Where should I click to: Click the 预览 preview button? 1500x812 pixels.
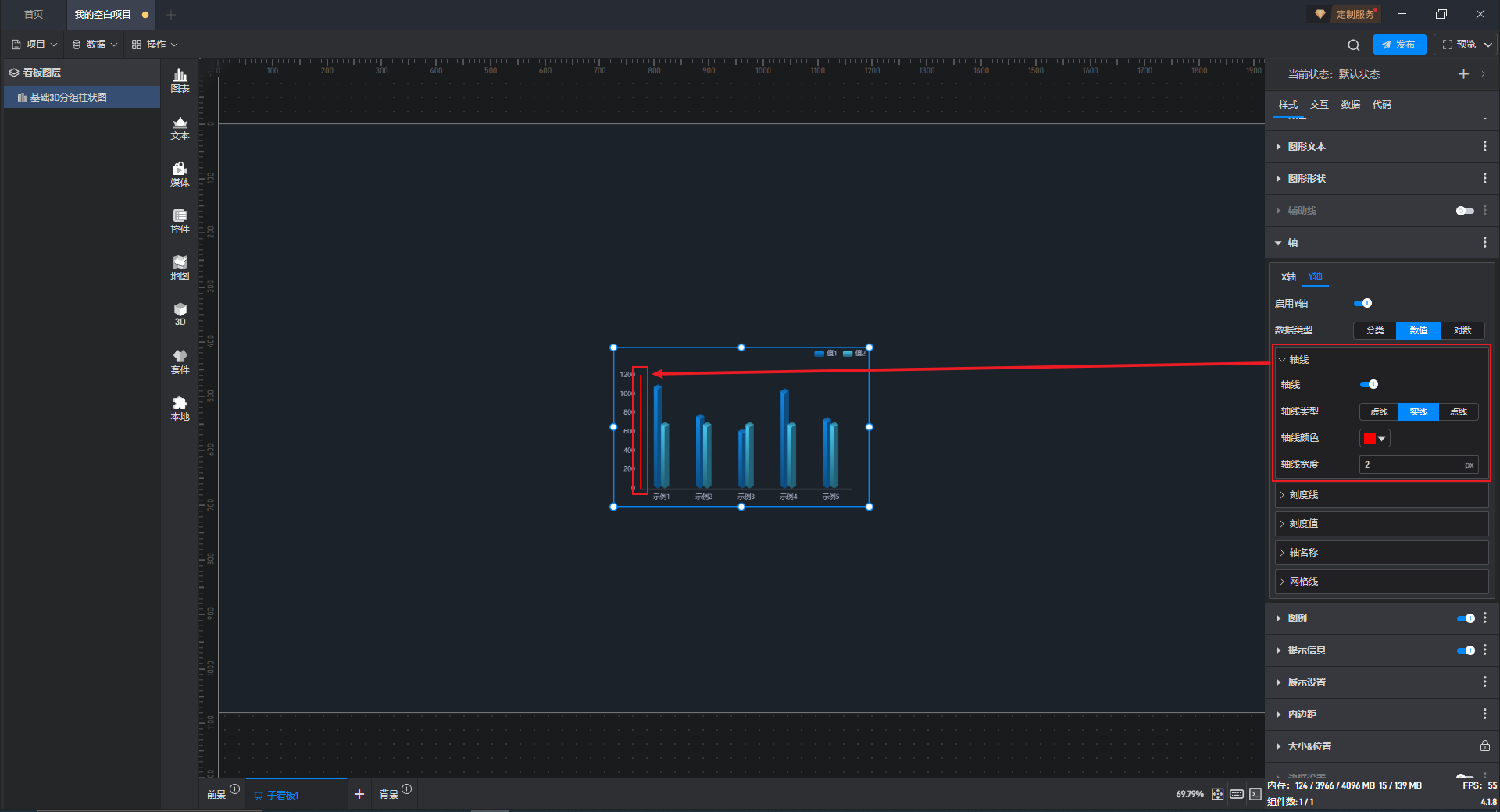point(1459,45)
